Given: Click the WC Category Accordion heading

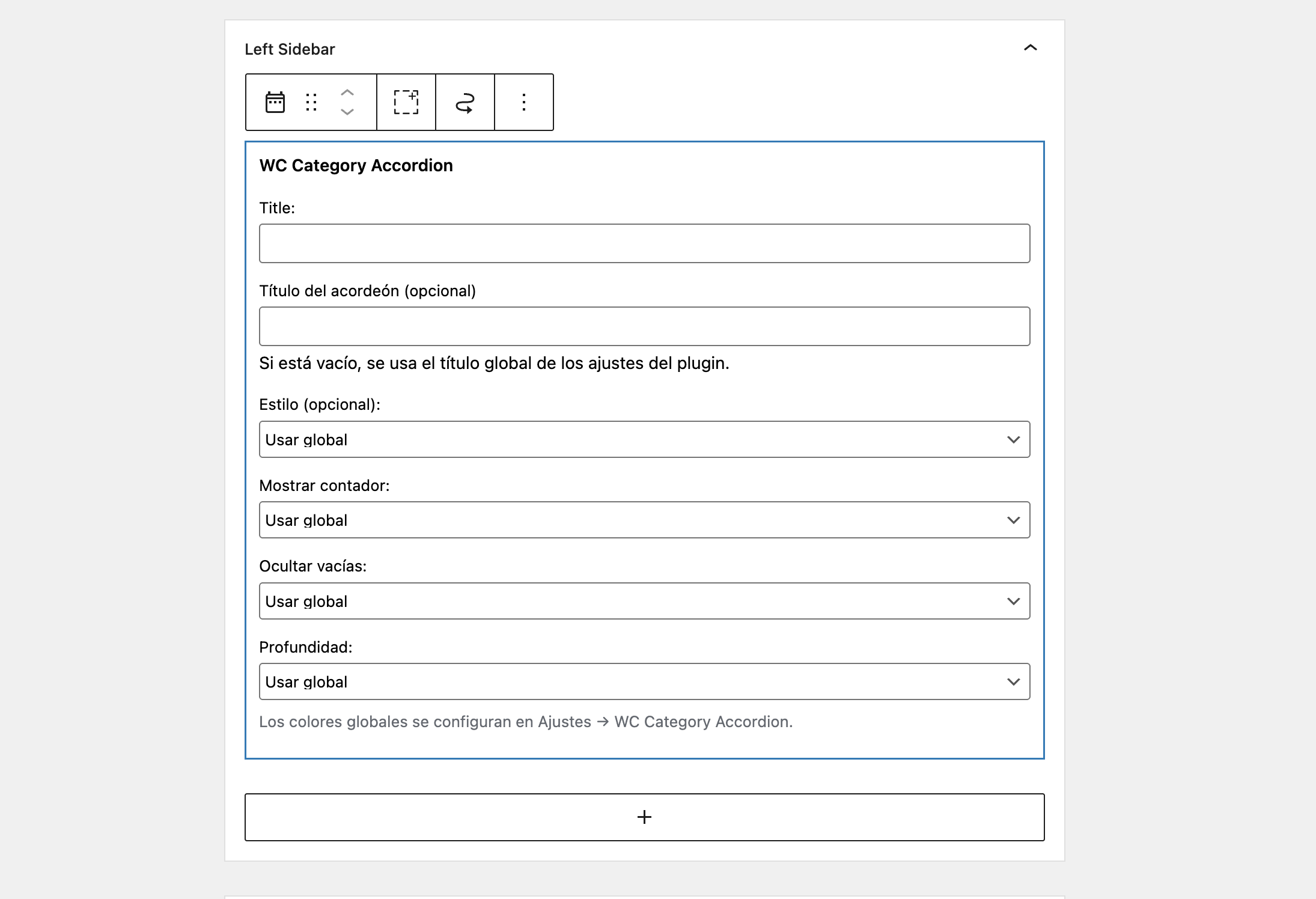Looking at the screenshot, I should click(x=356, y=165).
